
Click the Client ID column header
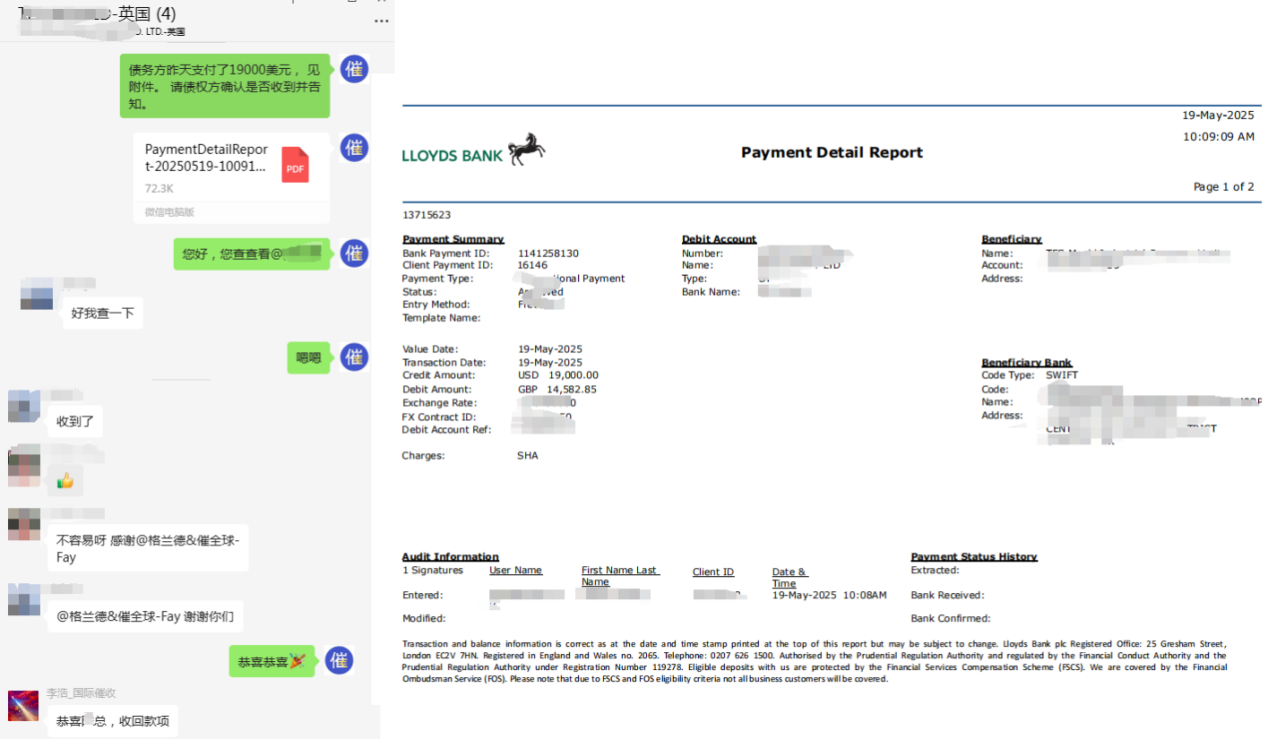713,572
